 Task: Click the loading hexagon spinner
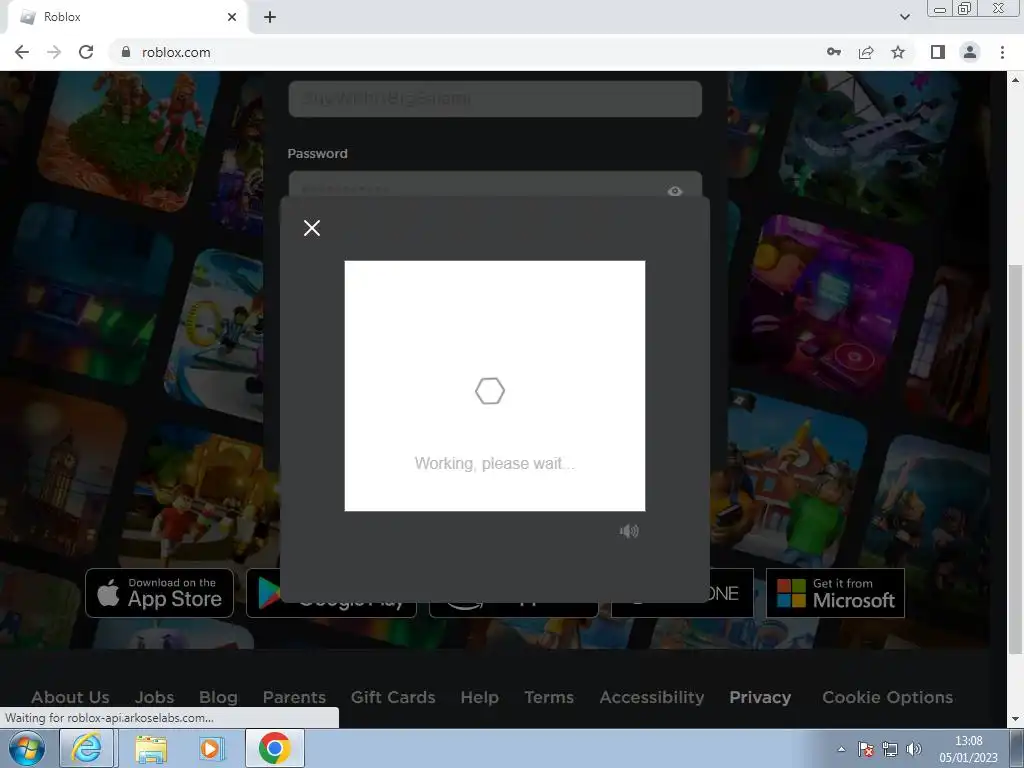(x=490, y=391)
